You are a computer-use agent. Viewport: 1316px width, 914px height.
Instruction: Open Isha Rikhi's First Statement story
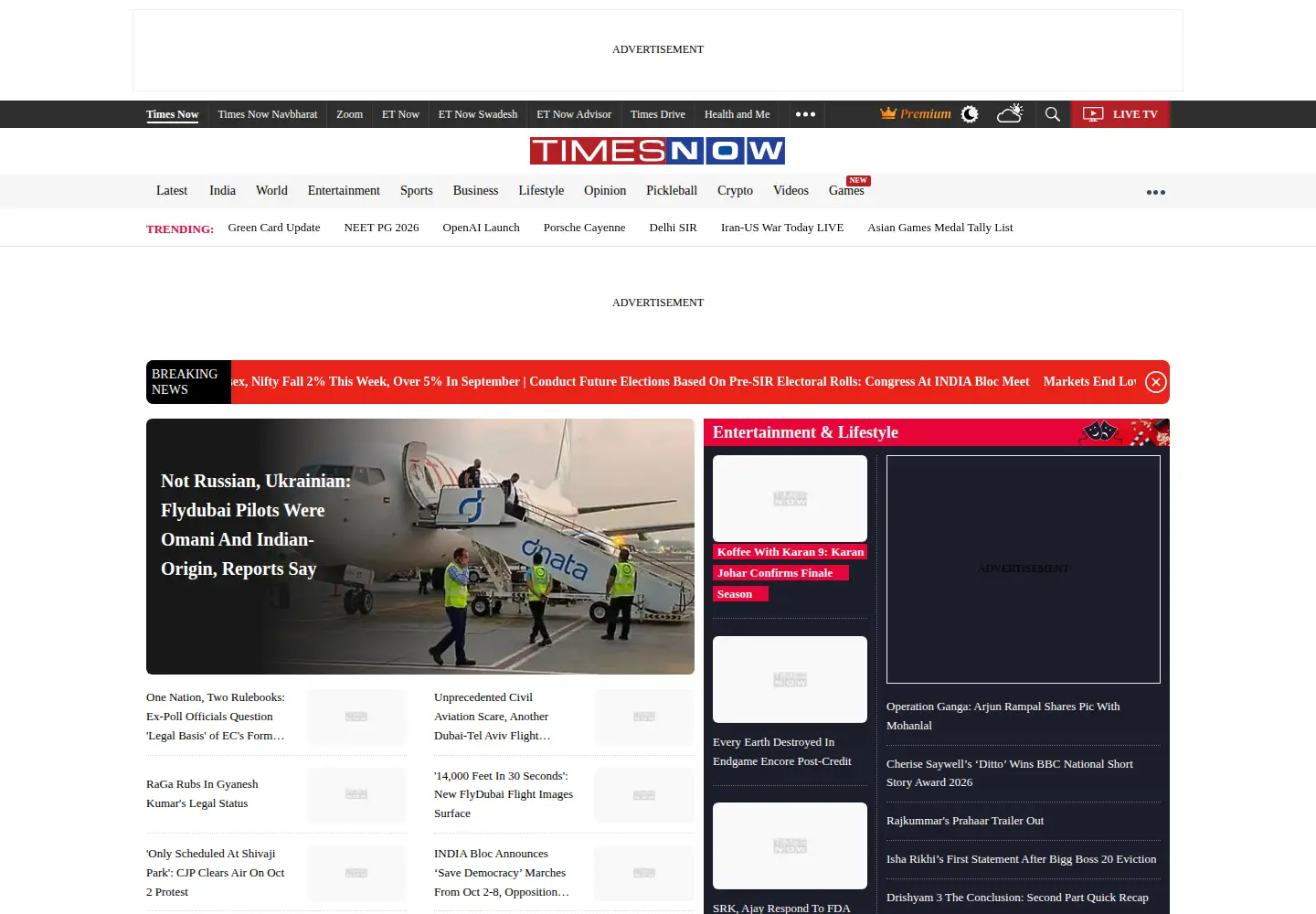click(x=1021, y=859)
